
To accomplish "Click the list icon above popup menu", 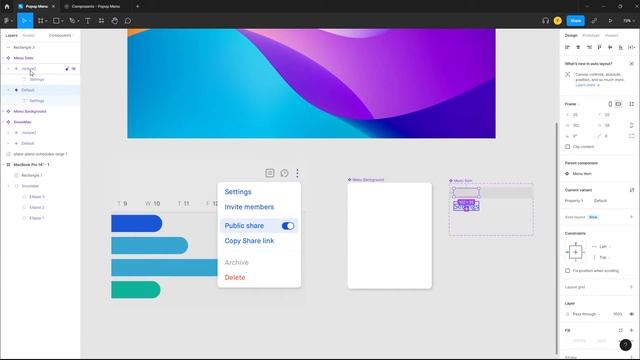I will click(x=270, y=173).
